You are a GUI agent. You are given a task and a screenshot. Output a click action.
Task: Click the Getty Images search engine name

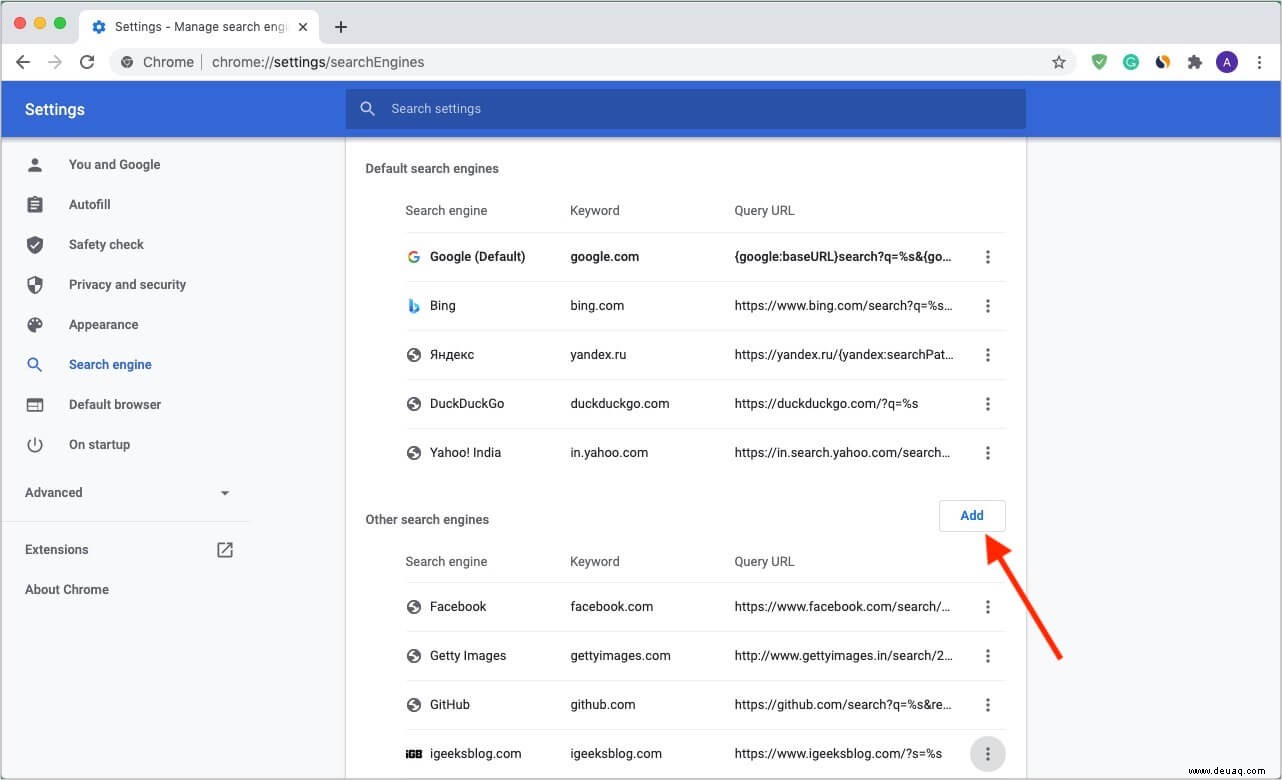tap(468, 656)
